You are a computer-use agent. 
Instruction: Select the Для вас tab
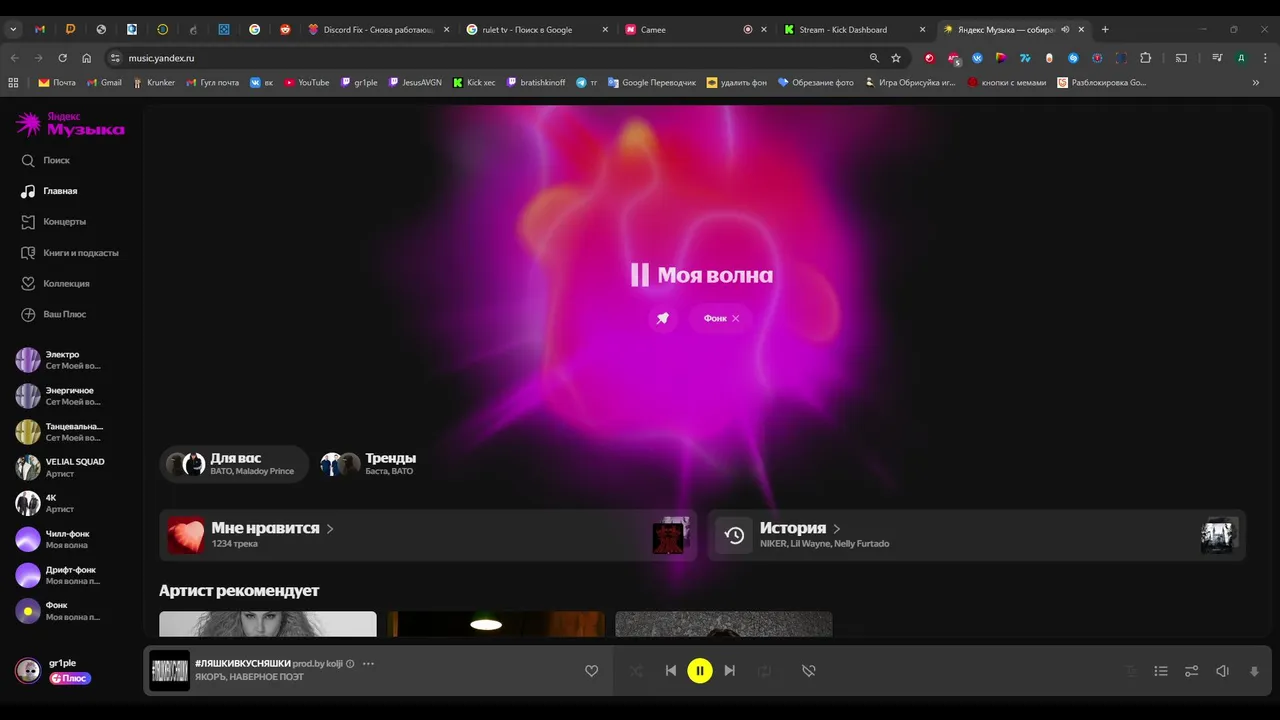point(234,464)
